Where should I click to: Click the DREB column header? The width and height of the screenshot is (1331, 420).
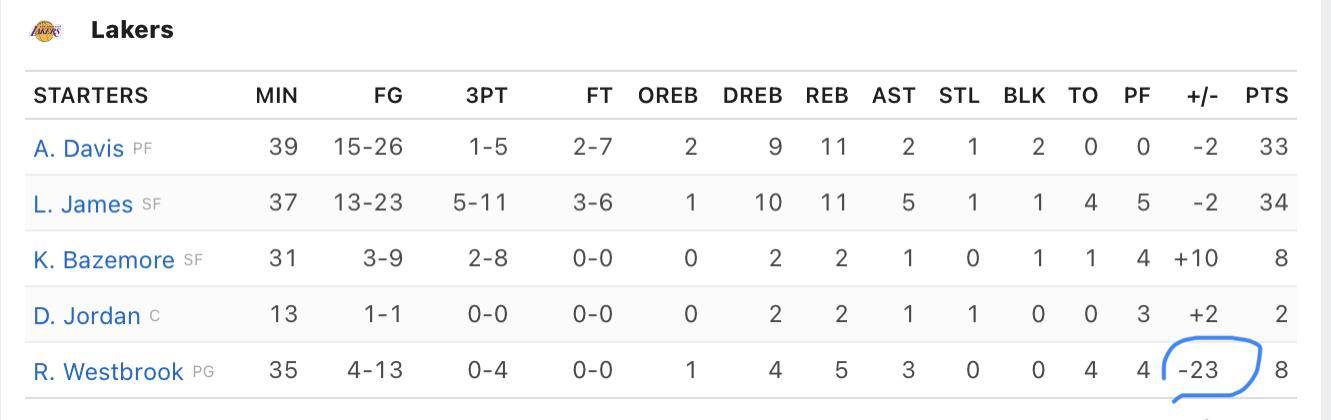point(753,96)
